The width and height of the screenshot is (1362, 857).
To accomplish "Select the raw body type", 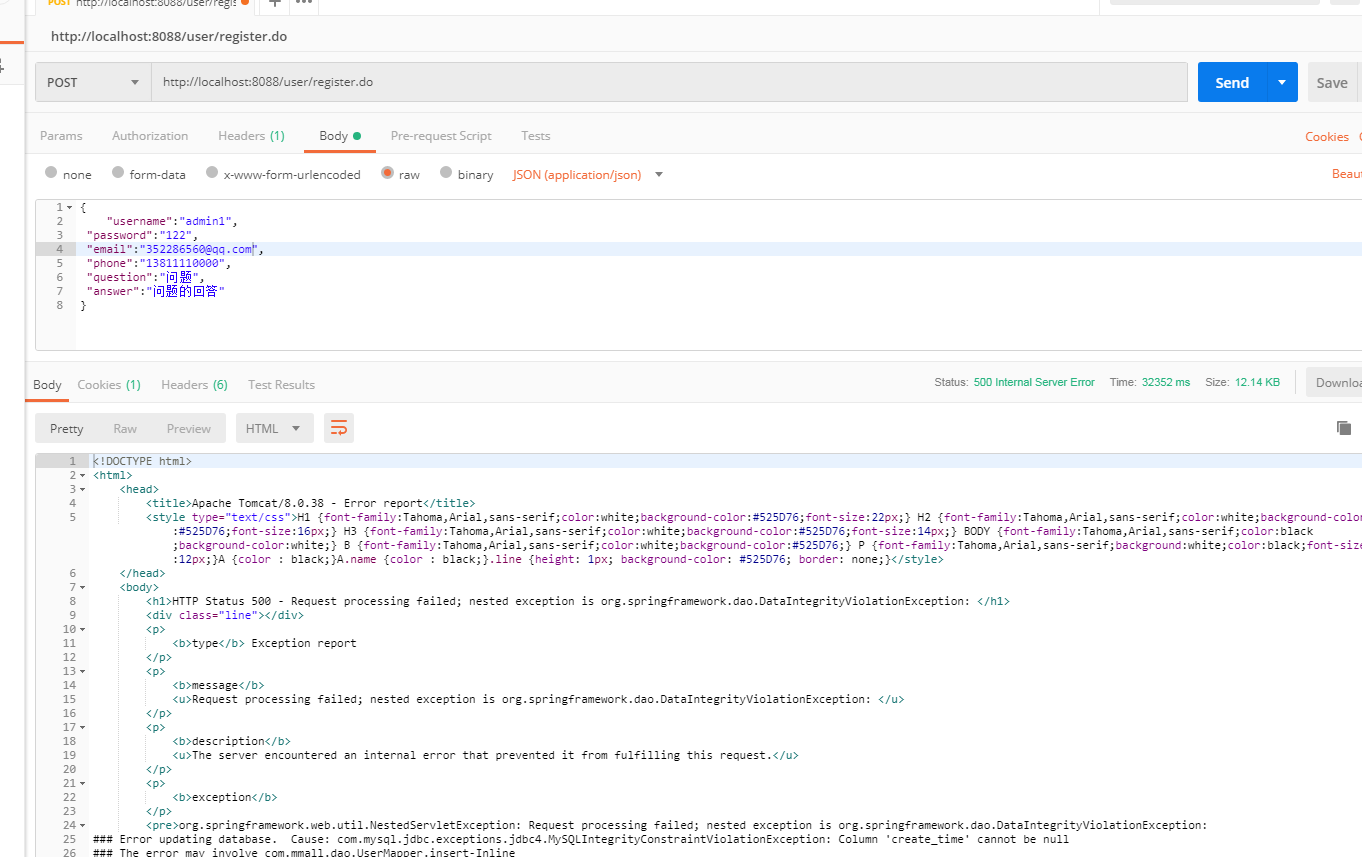I will (x=387, y=173).
